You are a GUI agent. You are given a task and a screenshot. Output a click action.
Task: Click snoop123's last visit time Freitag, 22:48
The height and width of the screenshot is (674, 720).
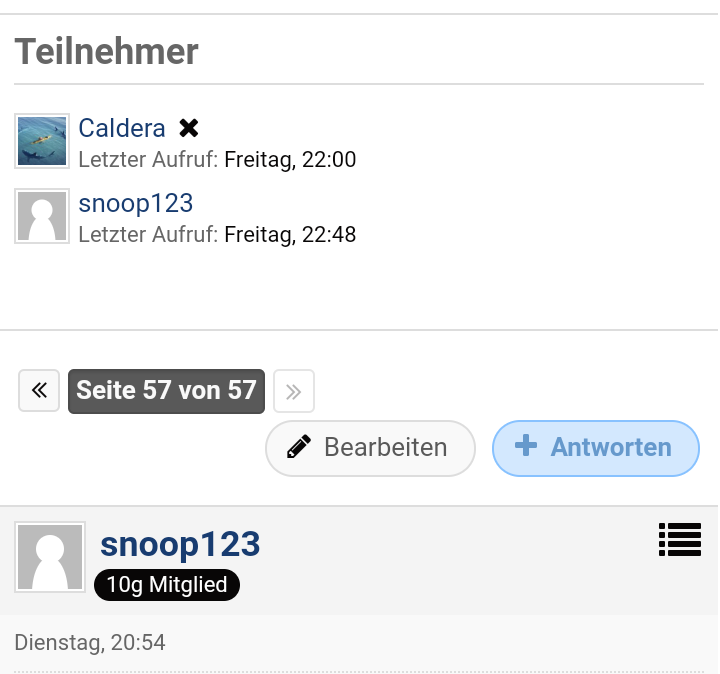click(290, 235)
